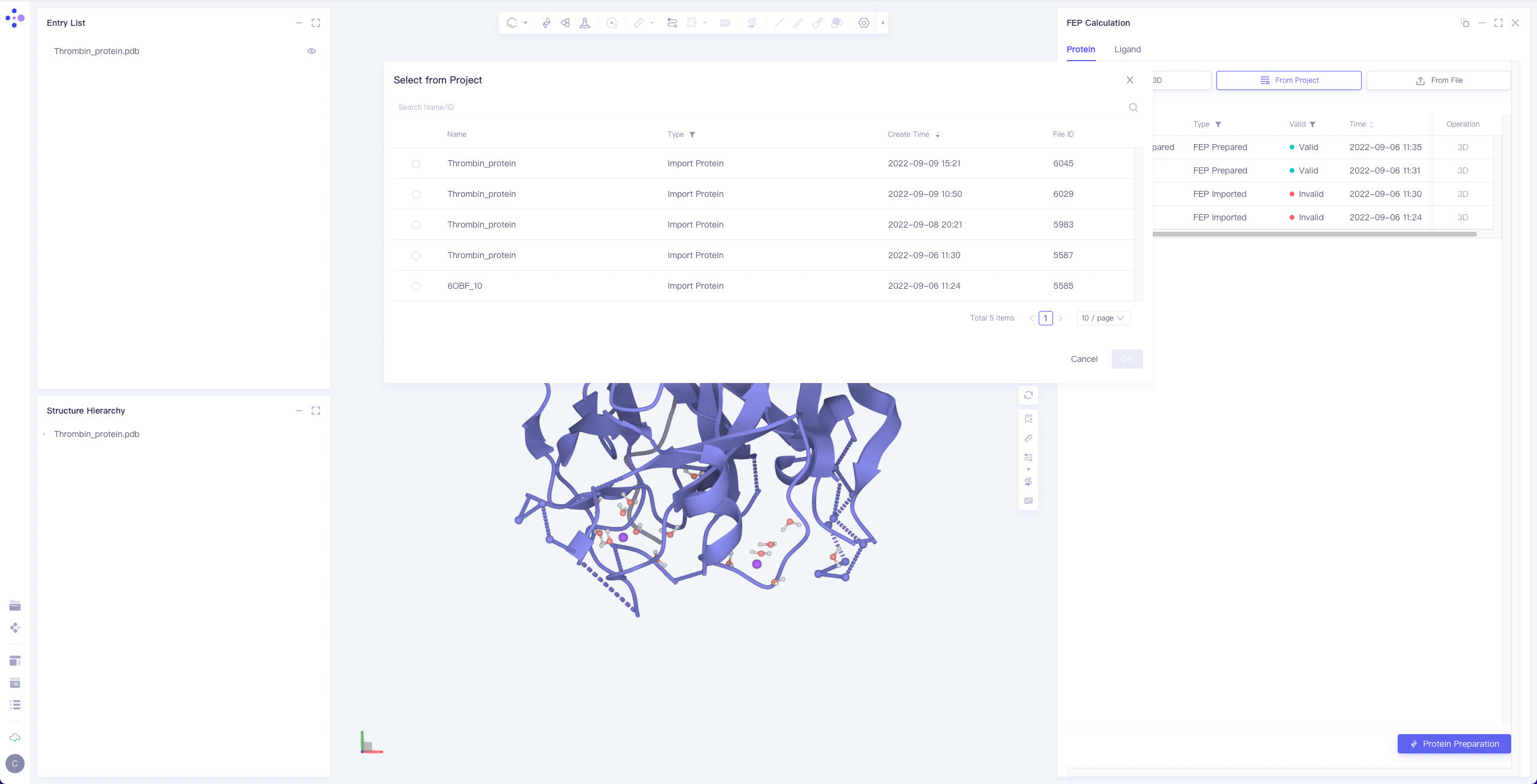Click the refresh icon beside the viewer

[1028, 395]
